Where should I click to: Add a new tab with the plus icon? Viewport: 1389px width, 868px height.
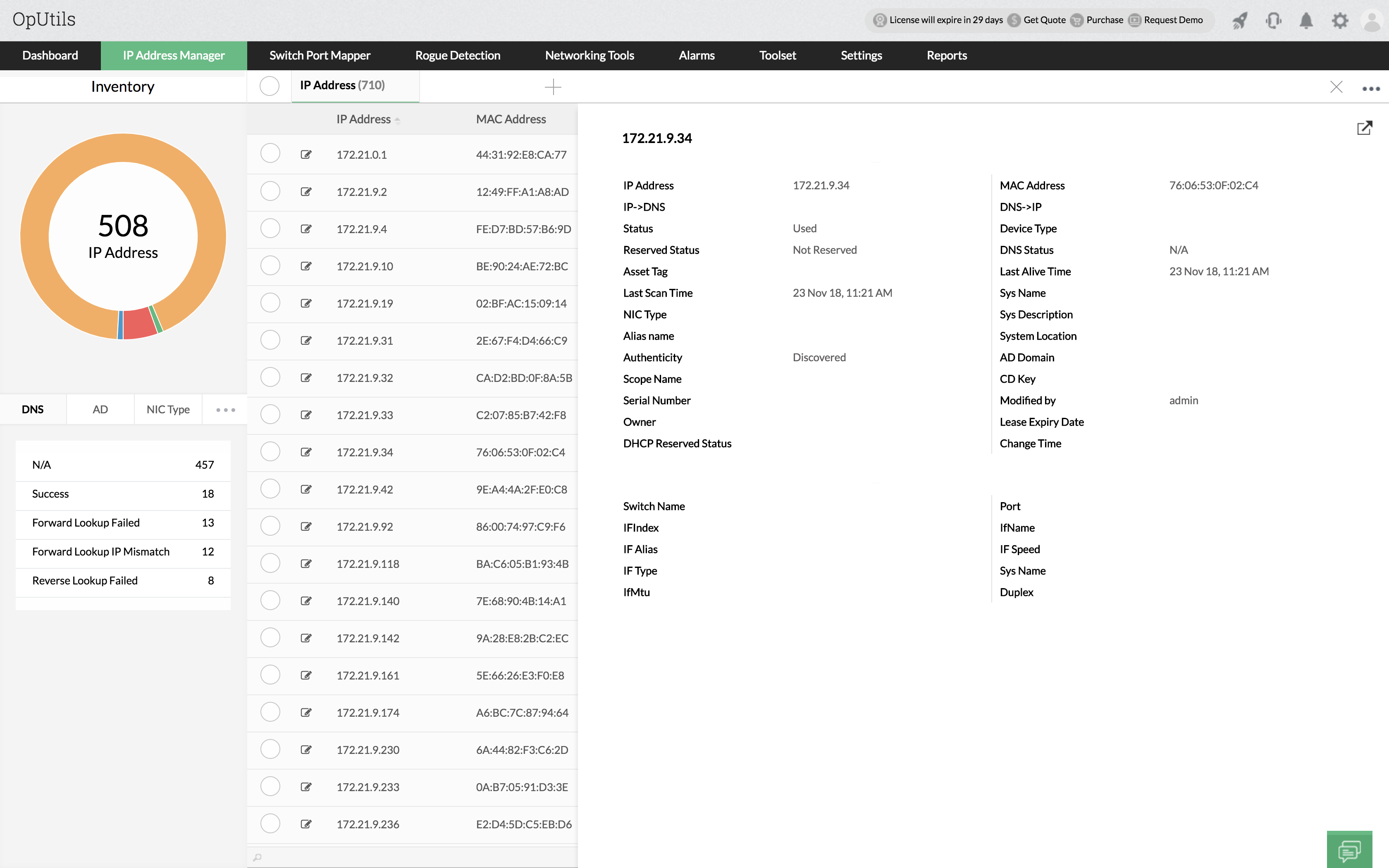[x=553, y=87]
